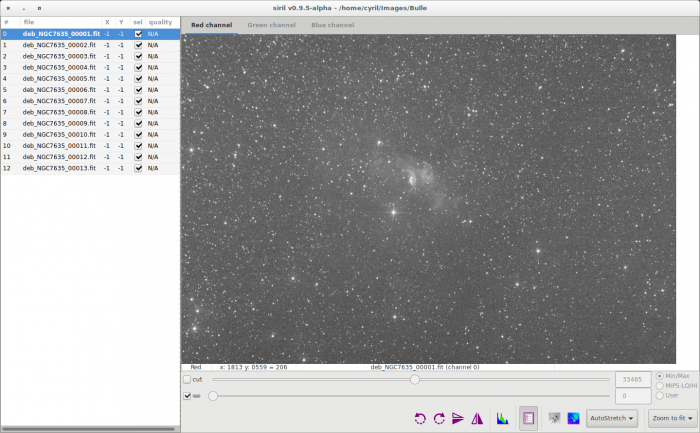Select file name deb_NGC7635_00012.fit

(x=59, y=157)
